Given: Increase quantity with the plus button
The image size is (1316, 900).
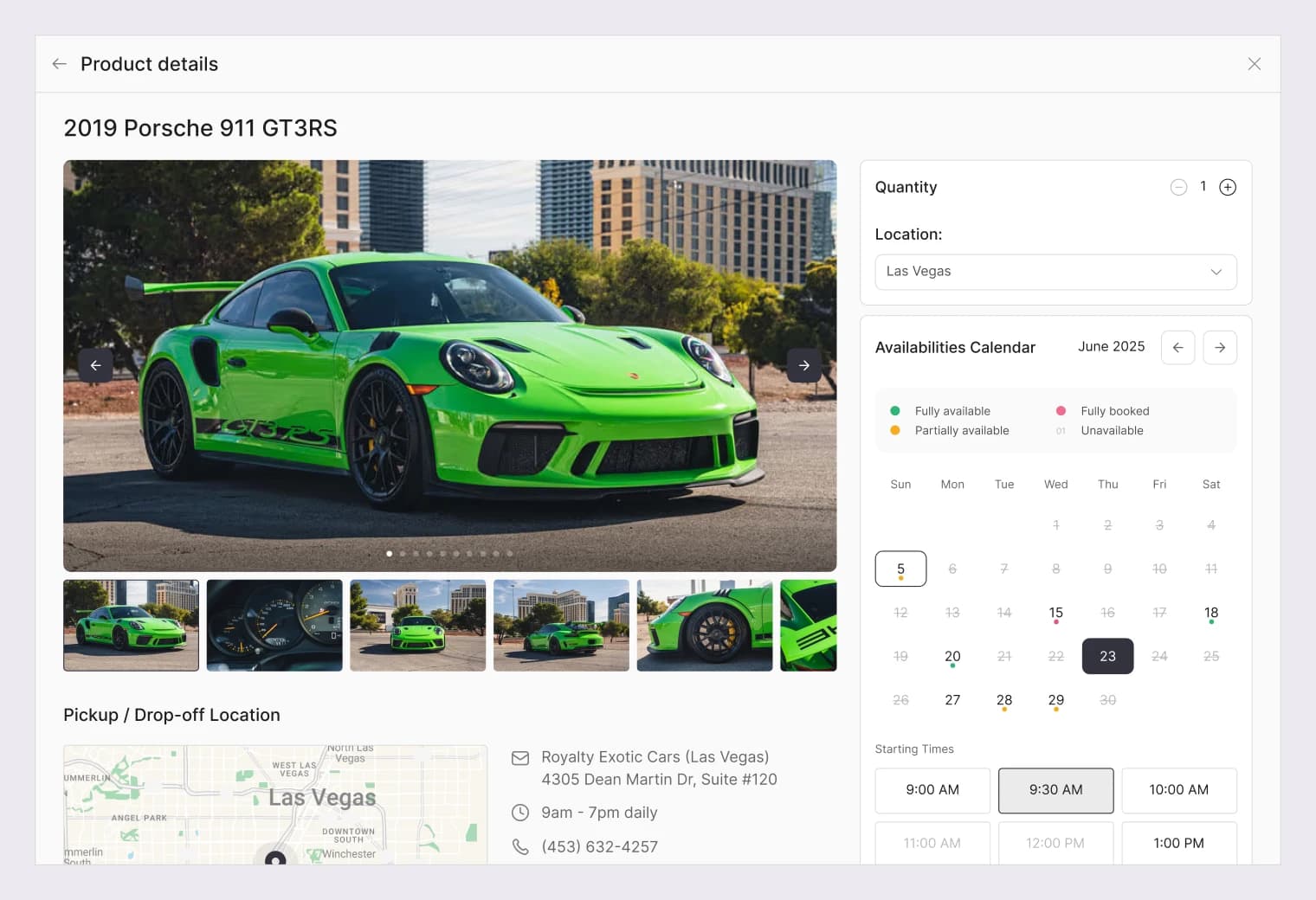Looking at the screenshot, I should (x=1228, y=187).
